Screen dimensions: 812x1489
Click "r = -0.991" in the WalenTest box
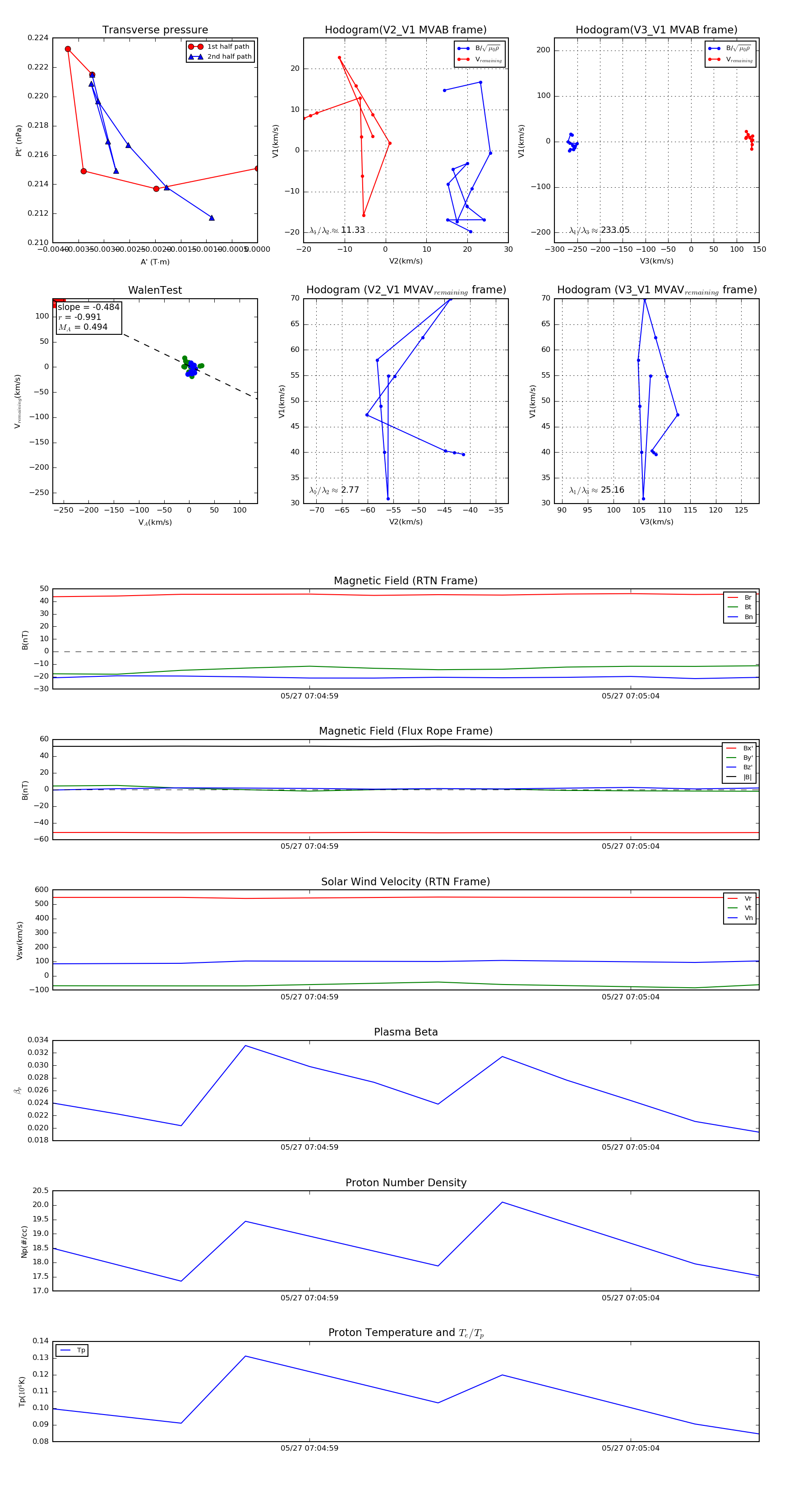click(x=80, y=317)
